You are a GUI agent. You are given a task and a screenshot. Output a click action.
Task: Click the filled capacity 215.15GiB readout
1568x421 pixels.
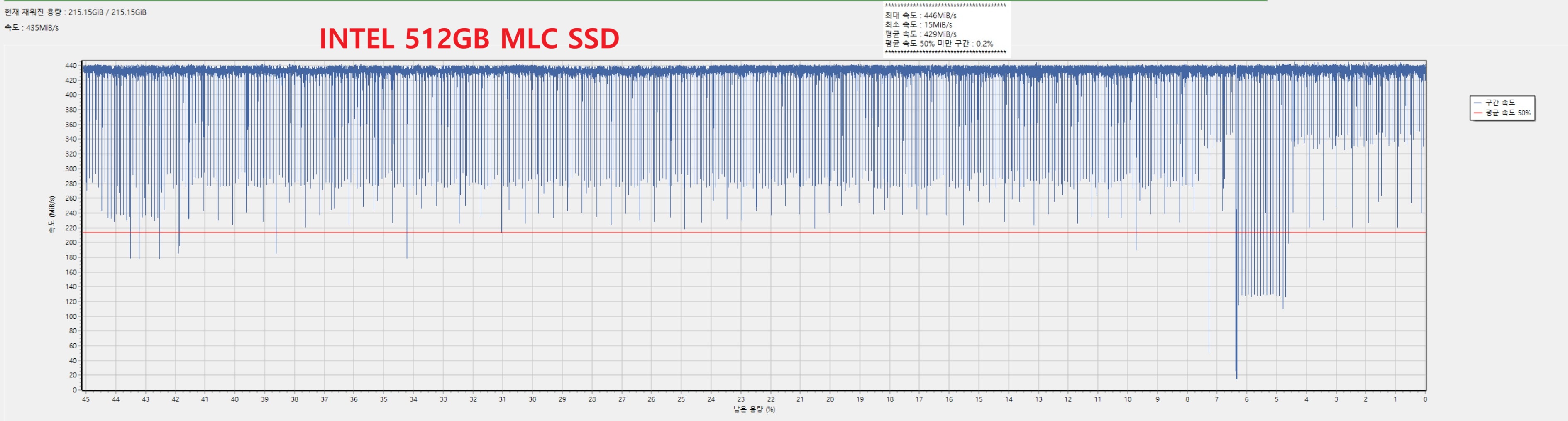(75, 12)
